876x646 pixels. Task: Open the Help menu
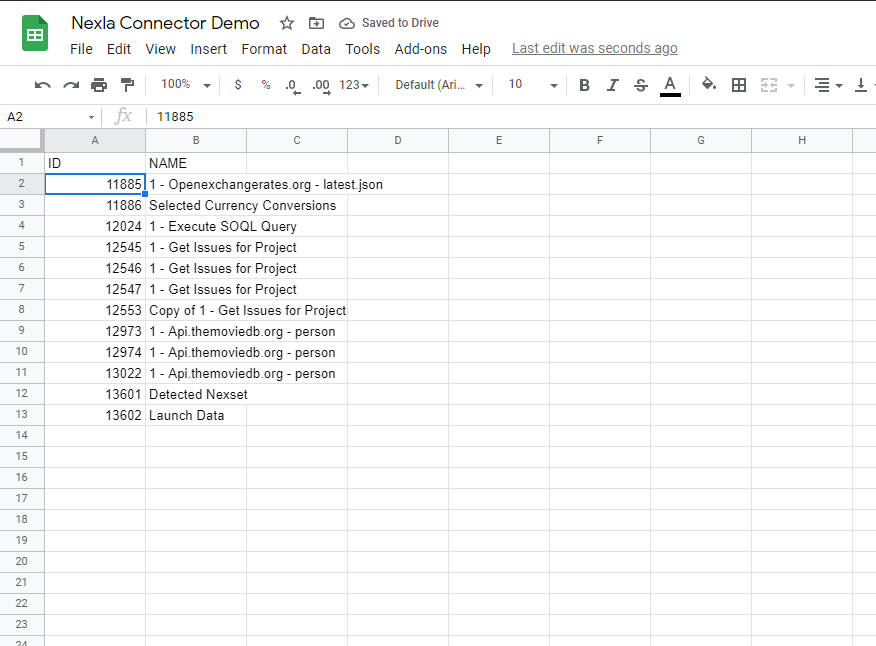click(x=476, y=49)
